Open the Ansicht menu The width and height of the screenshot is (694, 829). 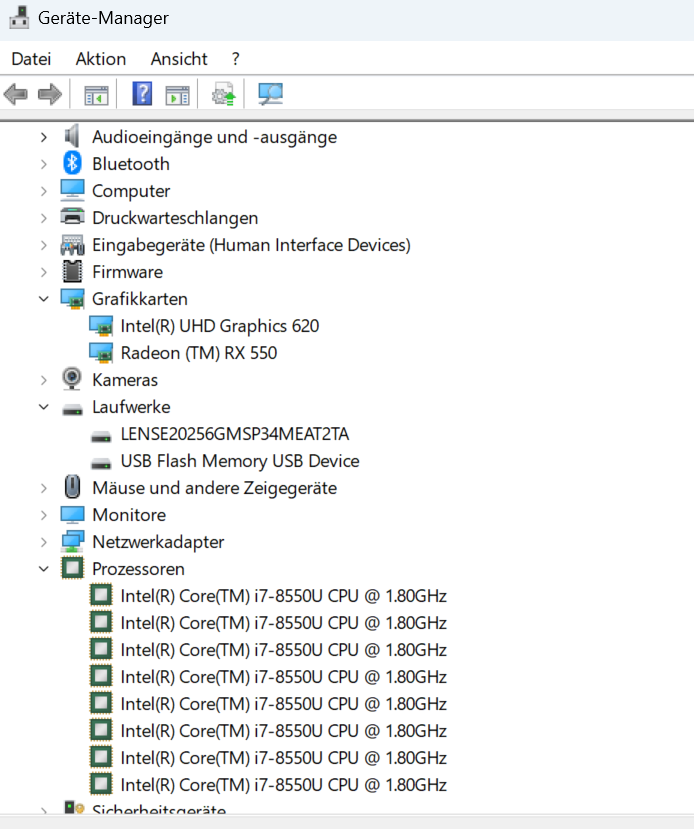(x=179, y=59)
